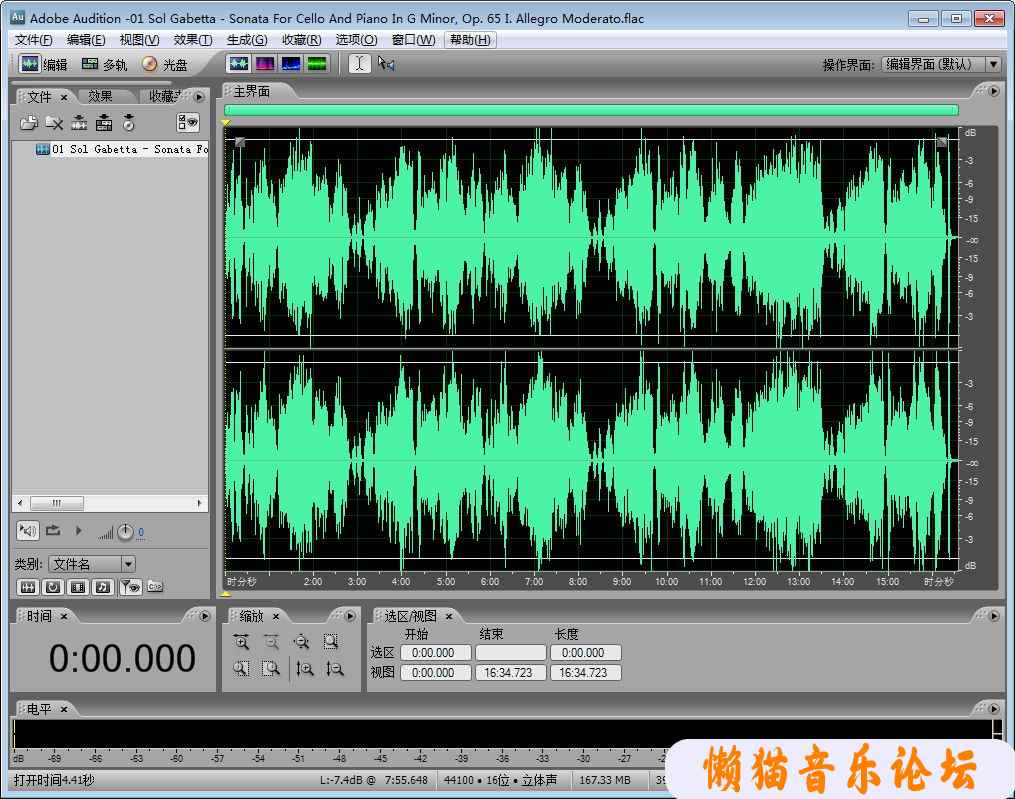Click the preview volume knob
The width and height of the screenshot is (1015, 799).
(125, 532)
